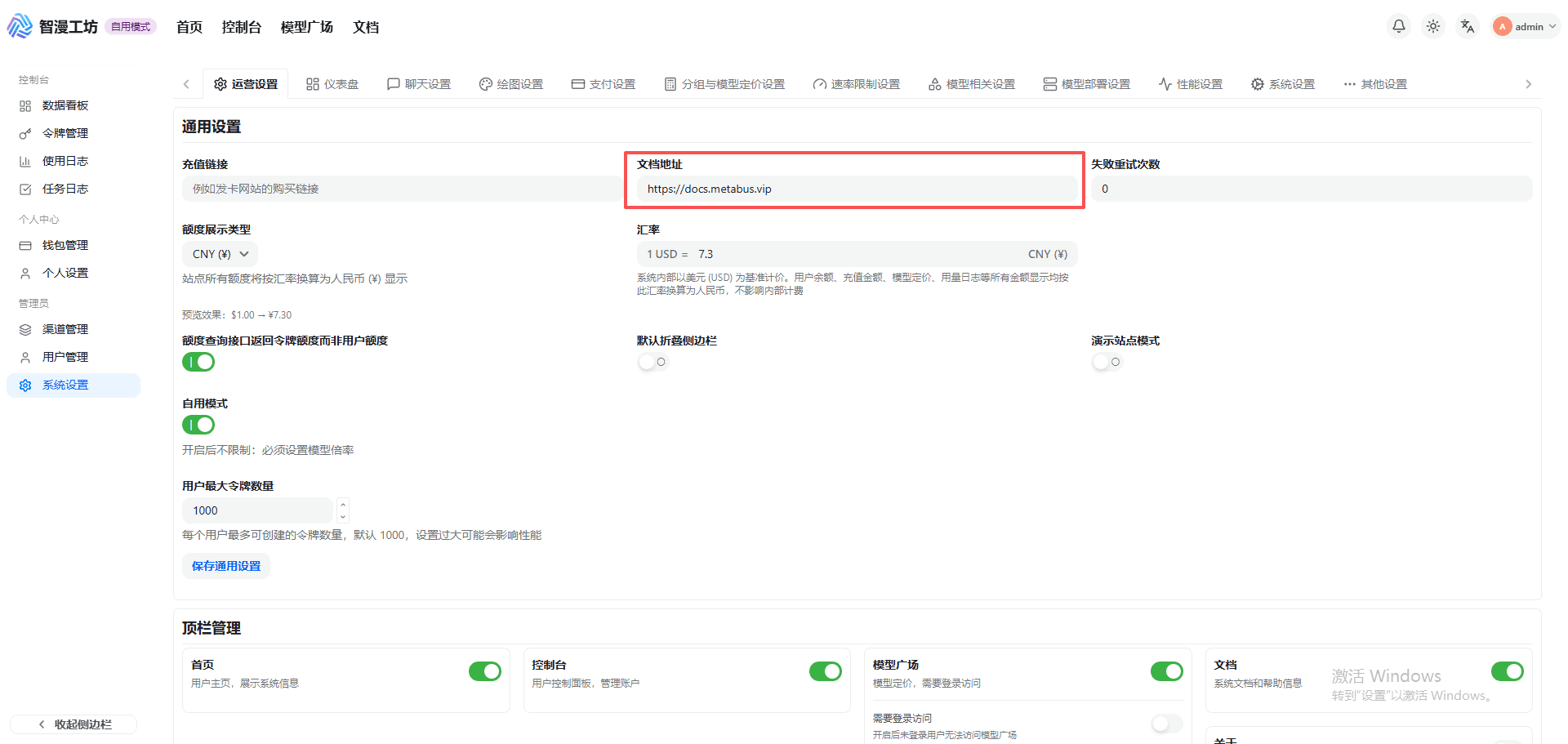Click the 充值链接 input field
Screen dimensions: 1568x744
tap(402, 189)
